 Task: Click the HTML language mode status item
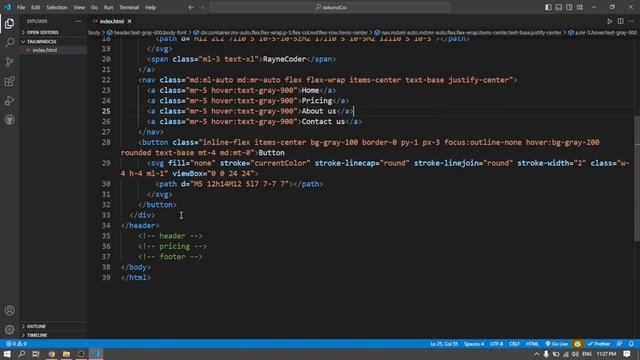pos(532,344)
